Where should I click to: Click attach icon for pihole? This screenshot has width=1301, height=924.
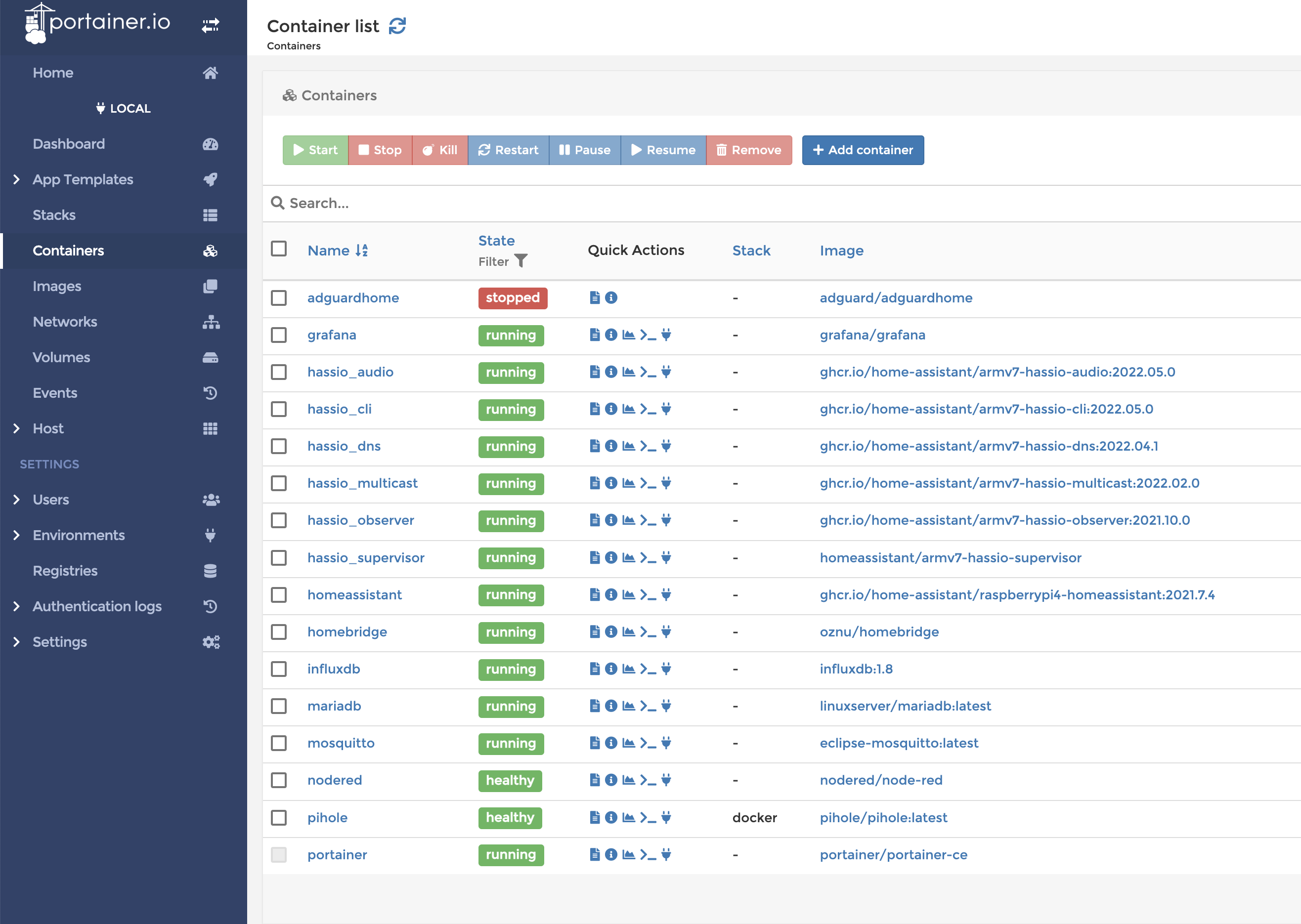point(666,818)
